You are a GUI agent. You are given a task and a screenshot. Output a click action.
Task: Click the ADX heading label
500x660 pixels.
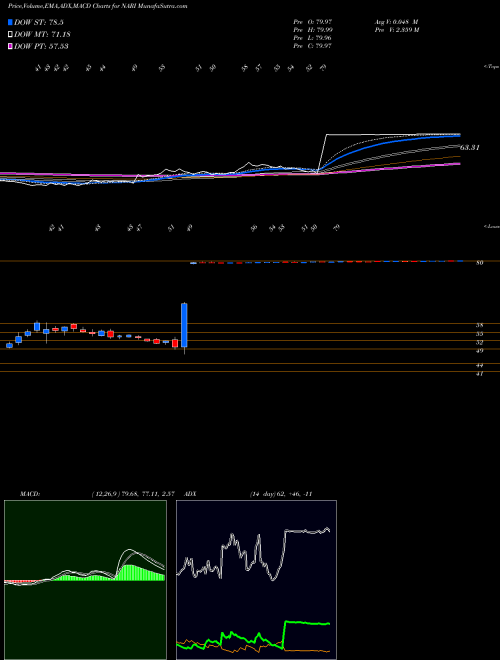pyautogui.click(x=191, y=494)
